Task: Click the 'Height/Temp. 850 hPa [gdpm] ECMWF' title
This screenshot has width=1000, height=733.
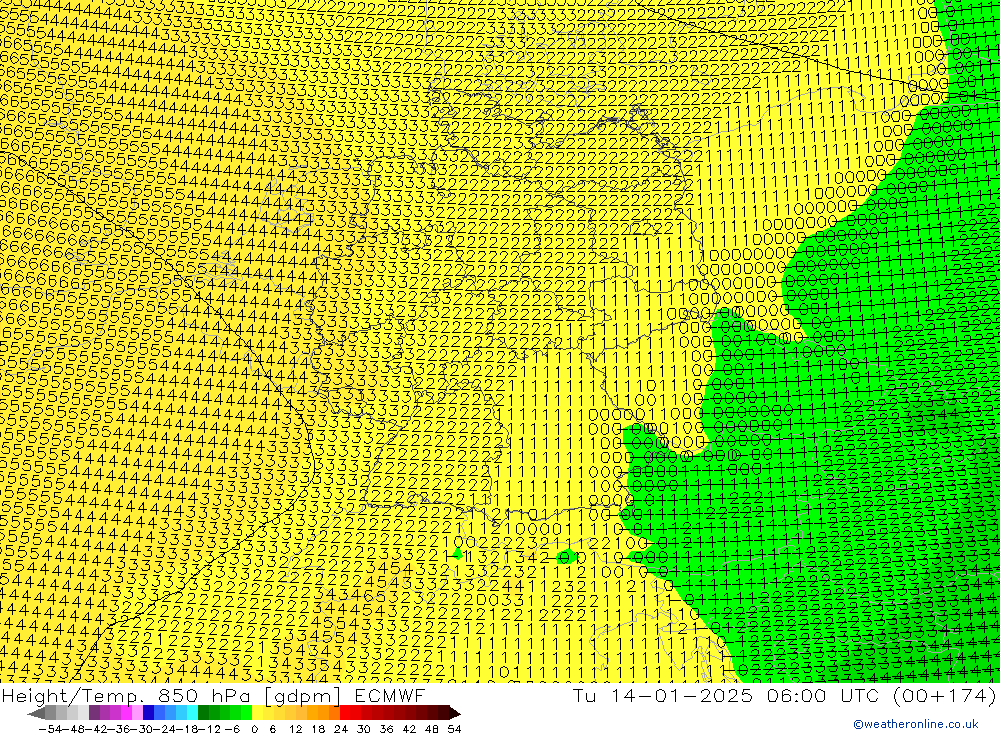Action: tap(213, 695)
